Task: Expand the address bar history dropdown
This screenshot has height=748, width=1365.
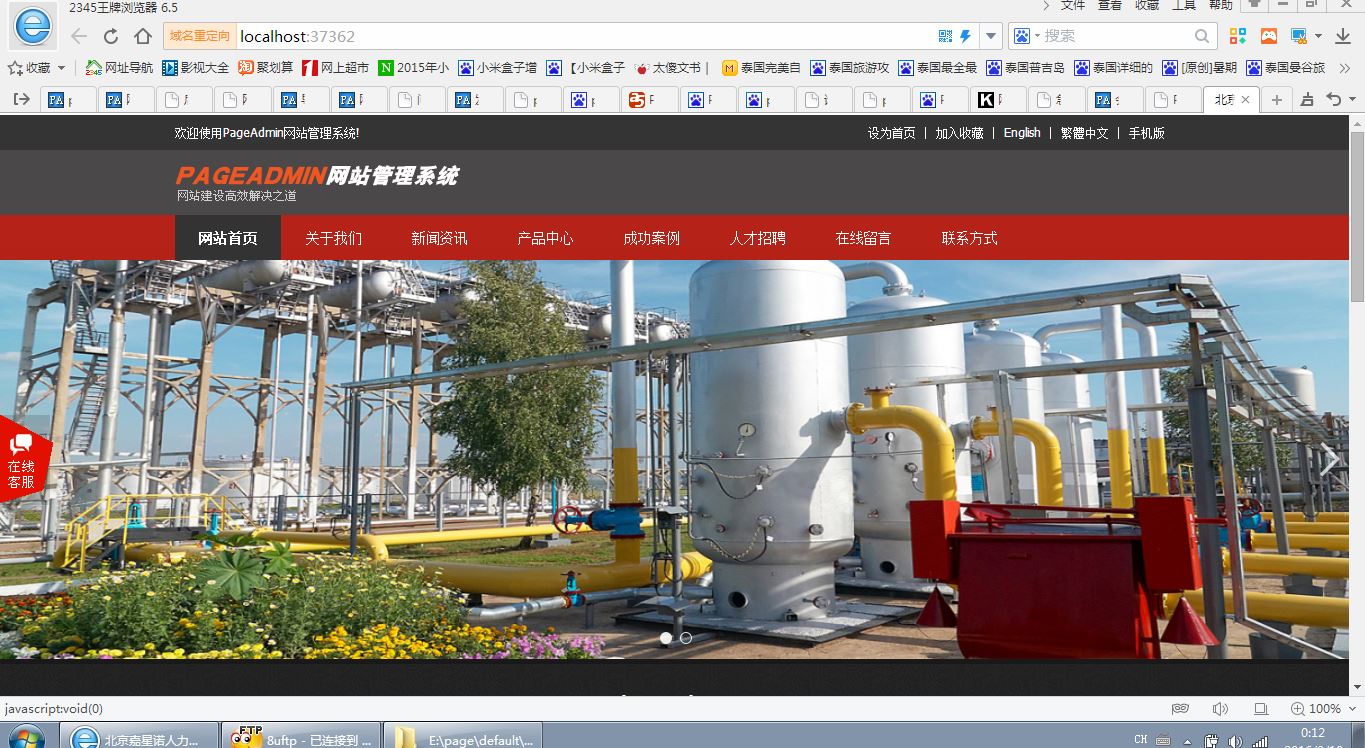Action: (991, 36)
